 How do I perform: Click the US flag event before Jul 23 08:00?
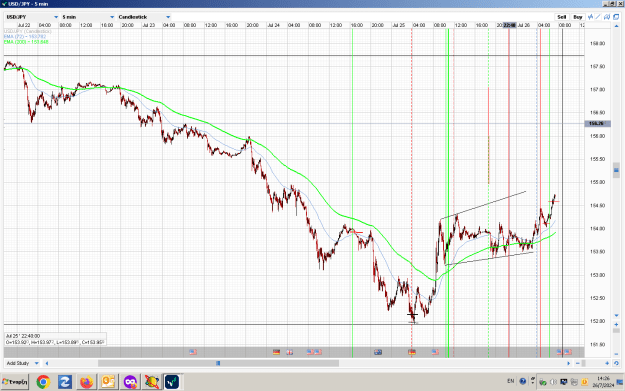pyautogui.click(x=193, y=352)
